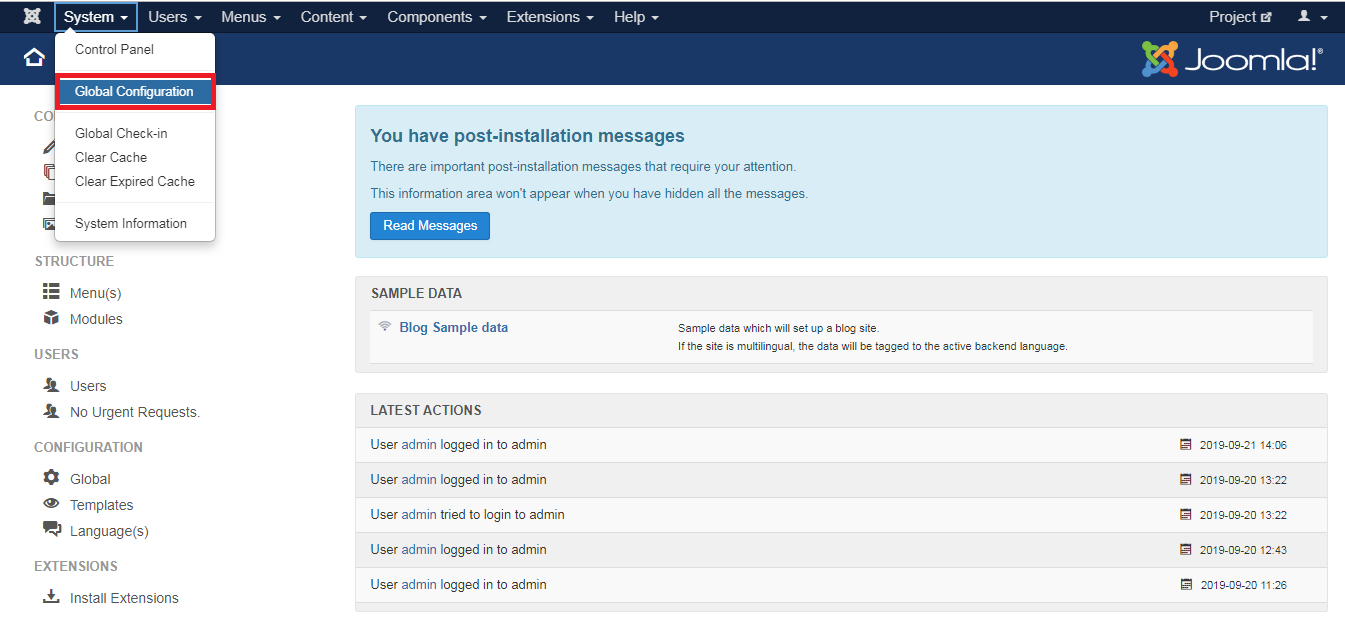Open Global in Configuration sidebar
Image resolution: width=1345 pixels, height=627 pixels.
tap(90, 479)
